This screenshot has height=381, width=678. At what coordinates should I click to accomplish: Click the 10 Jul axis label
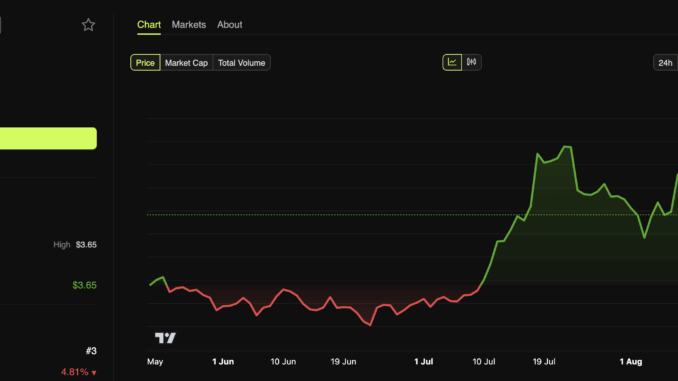point(483,362)
